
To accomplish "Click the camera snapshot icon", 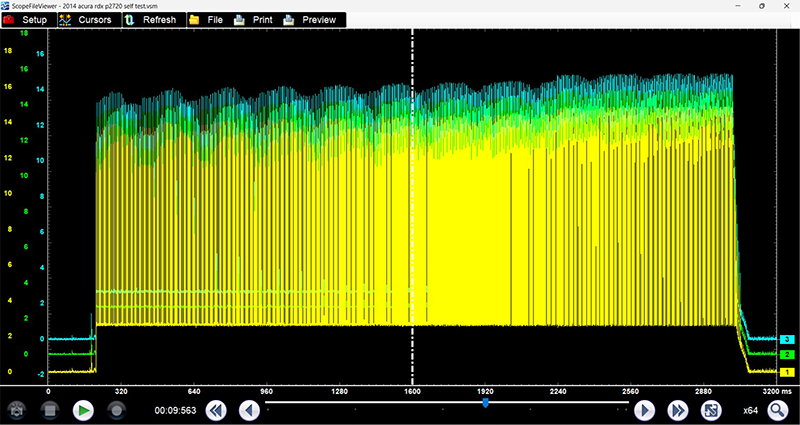I will coord(17,410).
